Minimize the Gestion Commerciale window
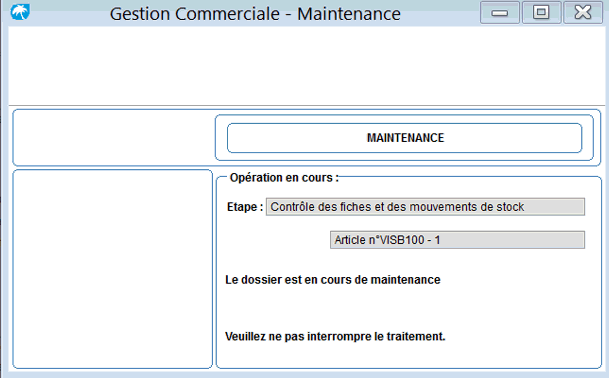The image size is (609, 378). (499, 13)
